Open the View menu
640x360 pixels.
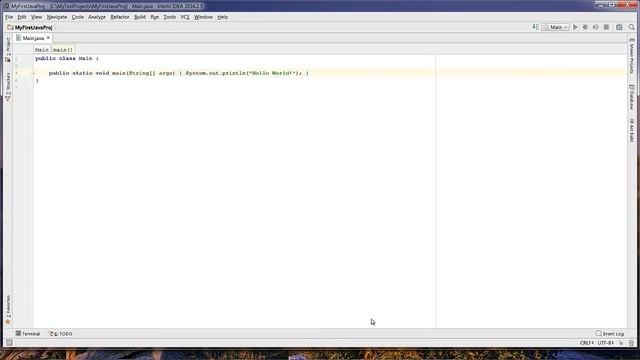tap(36, 17)
